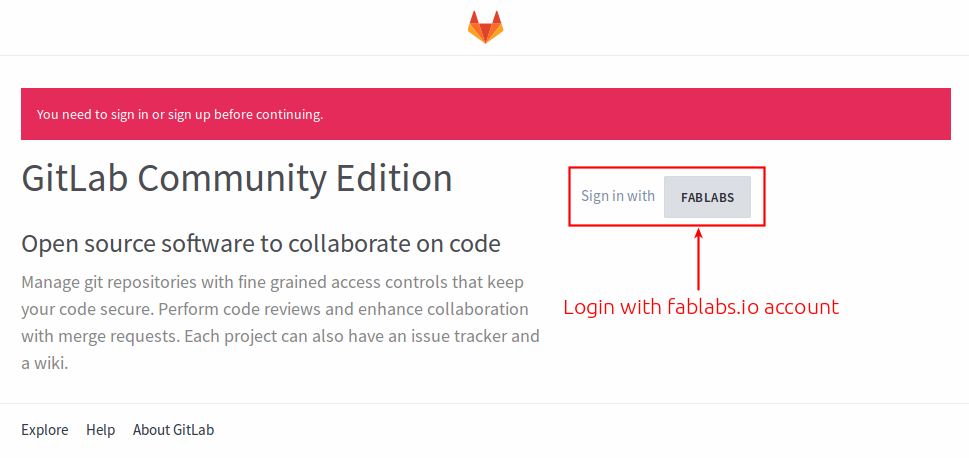Screen dimensions: 969x458
Task: Click the GitLab fox logo
Action: 485,27
